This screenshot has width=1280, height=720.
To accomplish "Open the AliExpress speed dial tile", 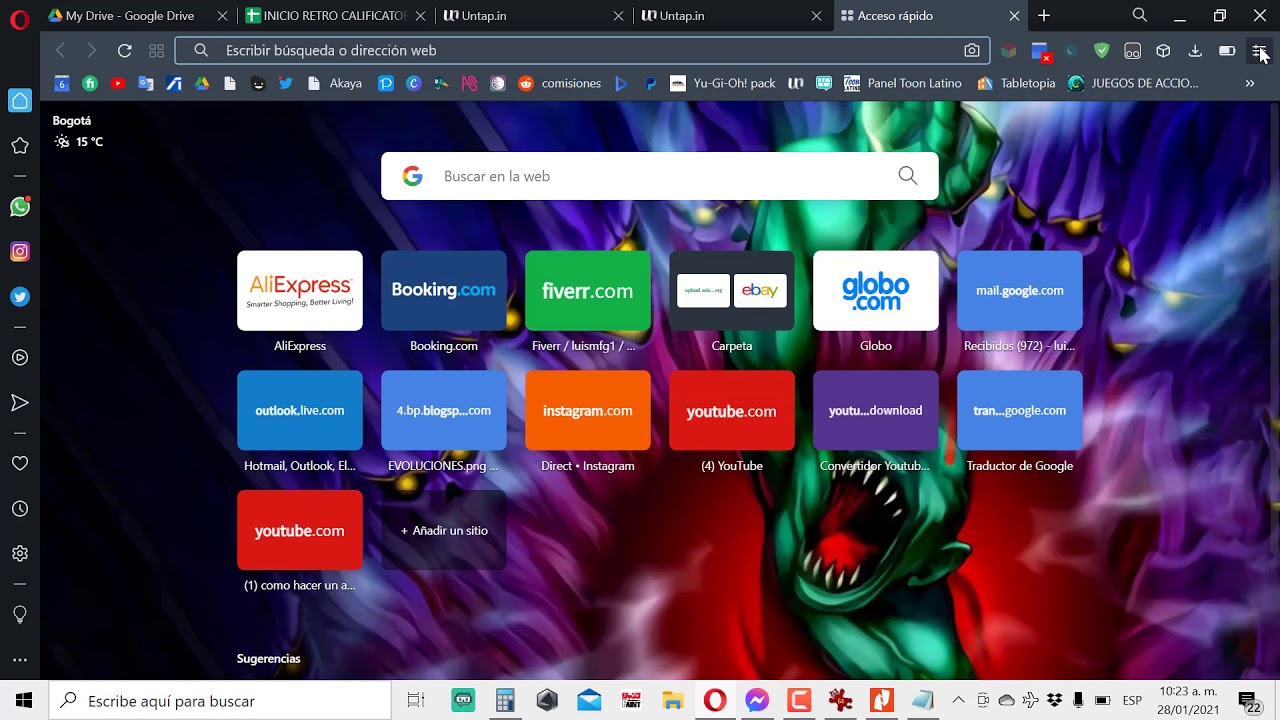I will click(300, 291).
